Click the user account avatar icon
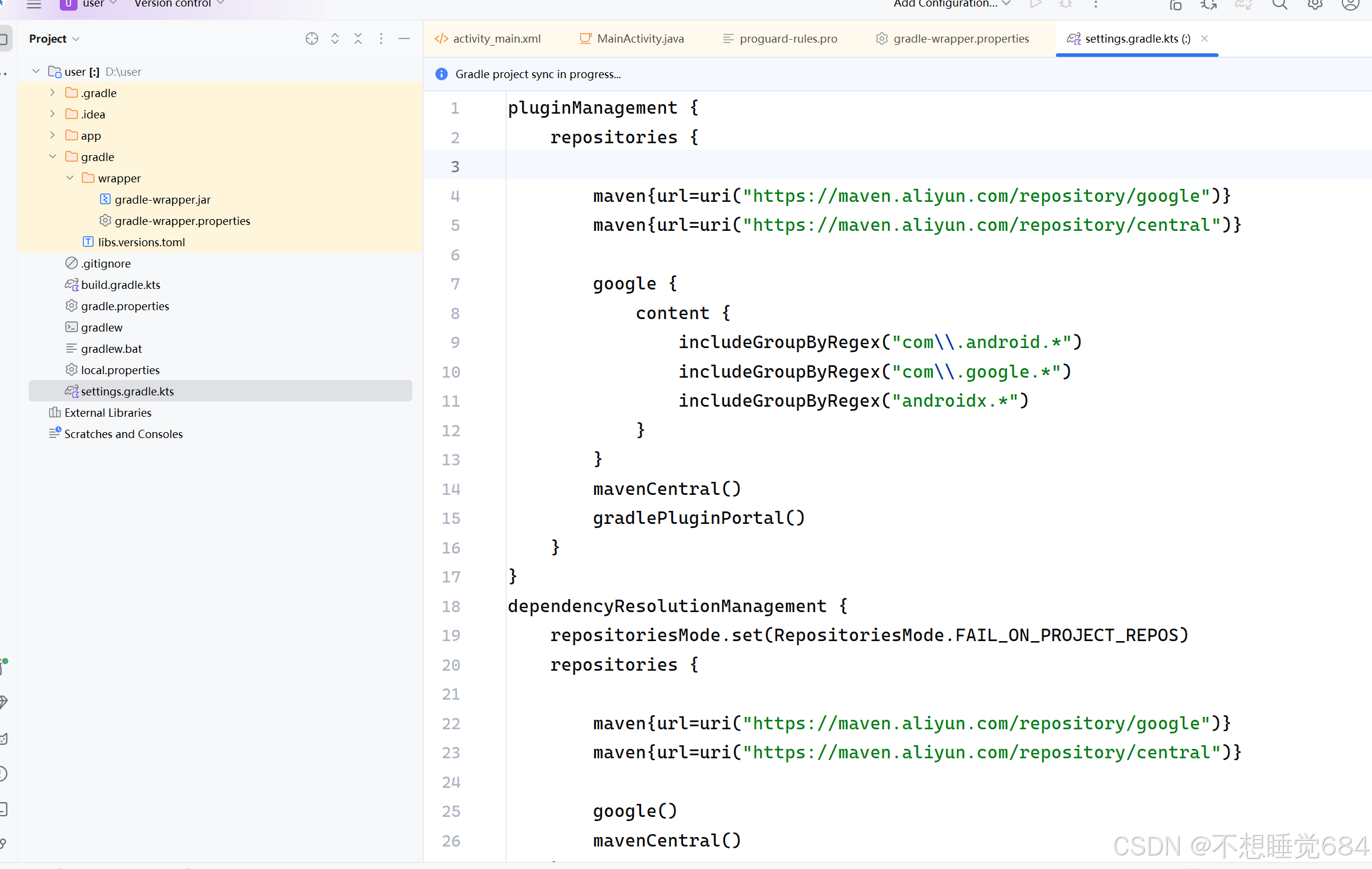Viewport: 1372px width, 869px height. click(1350, 4)
